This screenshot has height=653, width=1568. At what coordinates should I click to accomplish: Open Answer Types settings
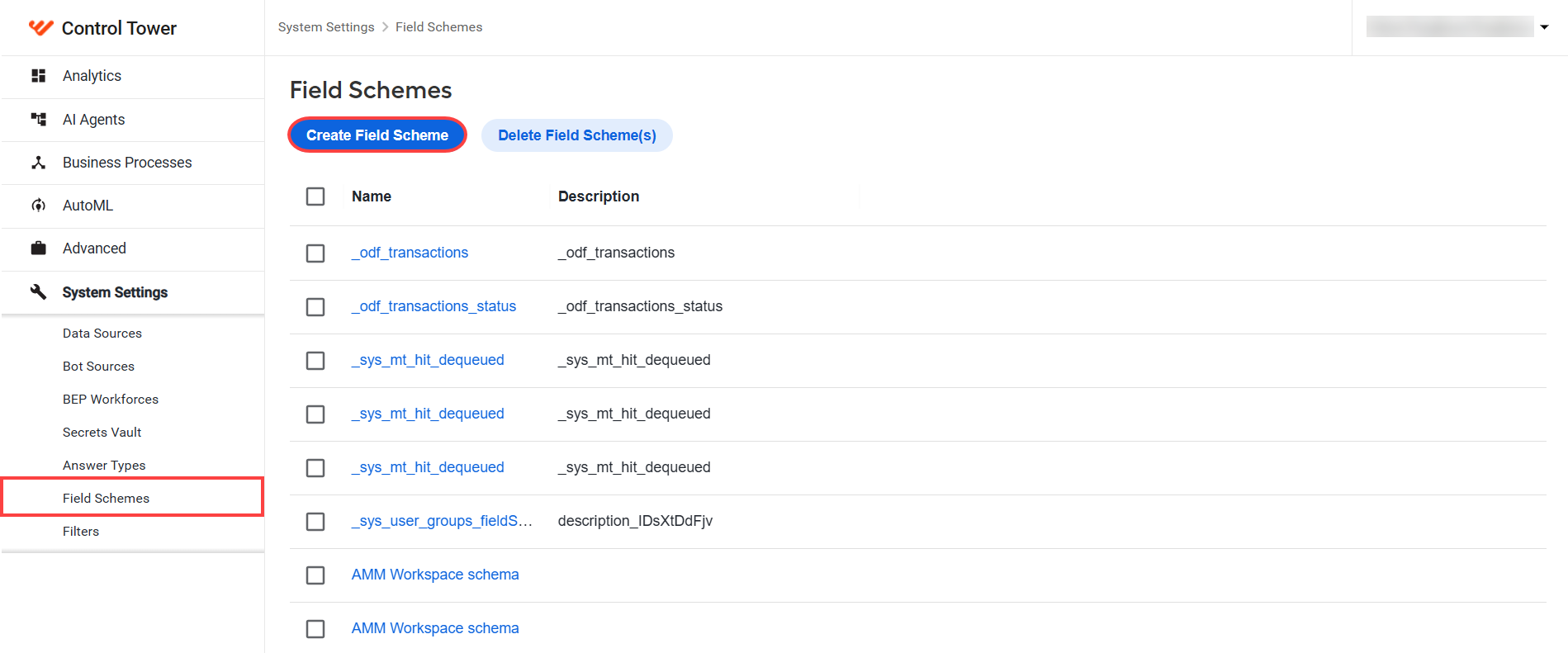(104, 466)
